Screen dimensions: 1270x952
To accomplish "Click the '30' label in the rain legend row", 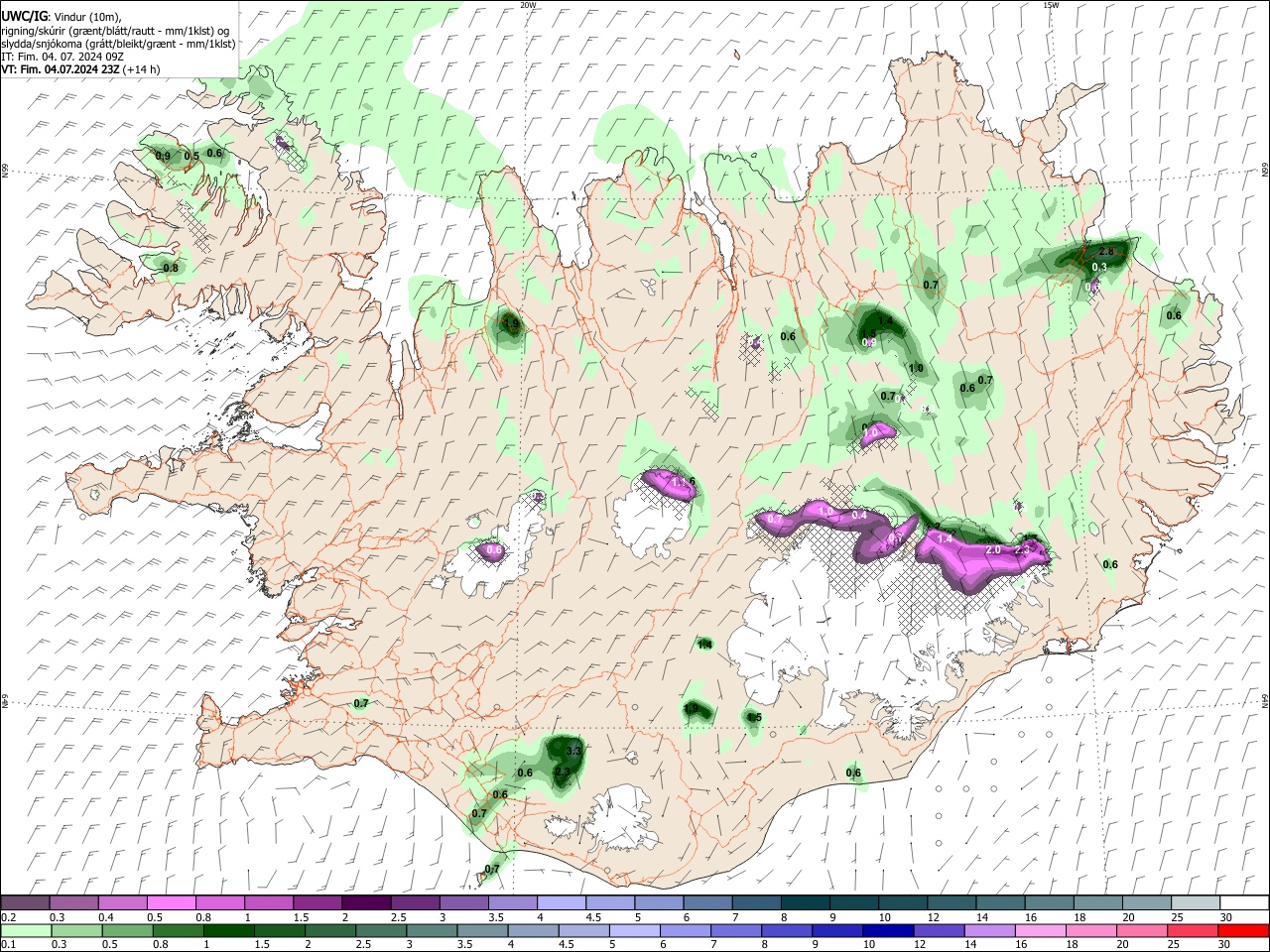I will (1225, 945).
